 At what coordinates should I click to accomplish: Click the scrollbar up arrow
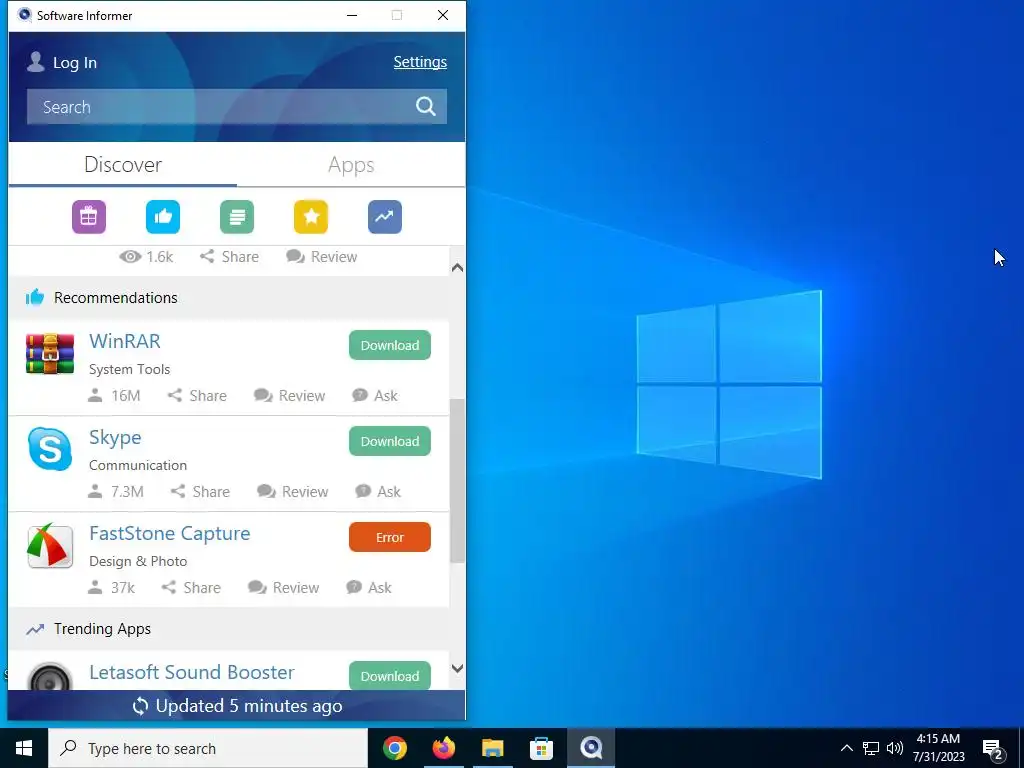(x=457, y=267)
